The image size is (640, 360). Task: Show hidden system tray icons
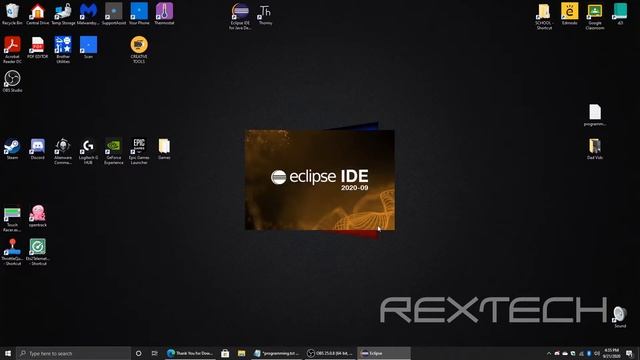[x=549, y=353]
